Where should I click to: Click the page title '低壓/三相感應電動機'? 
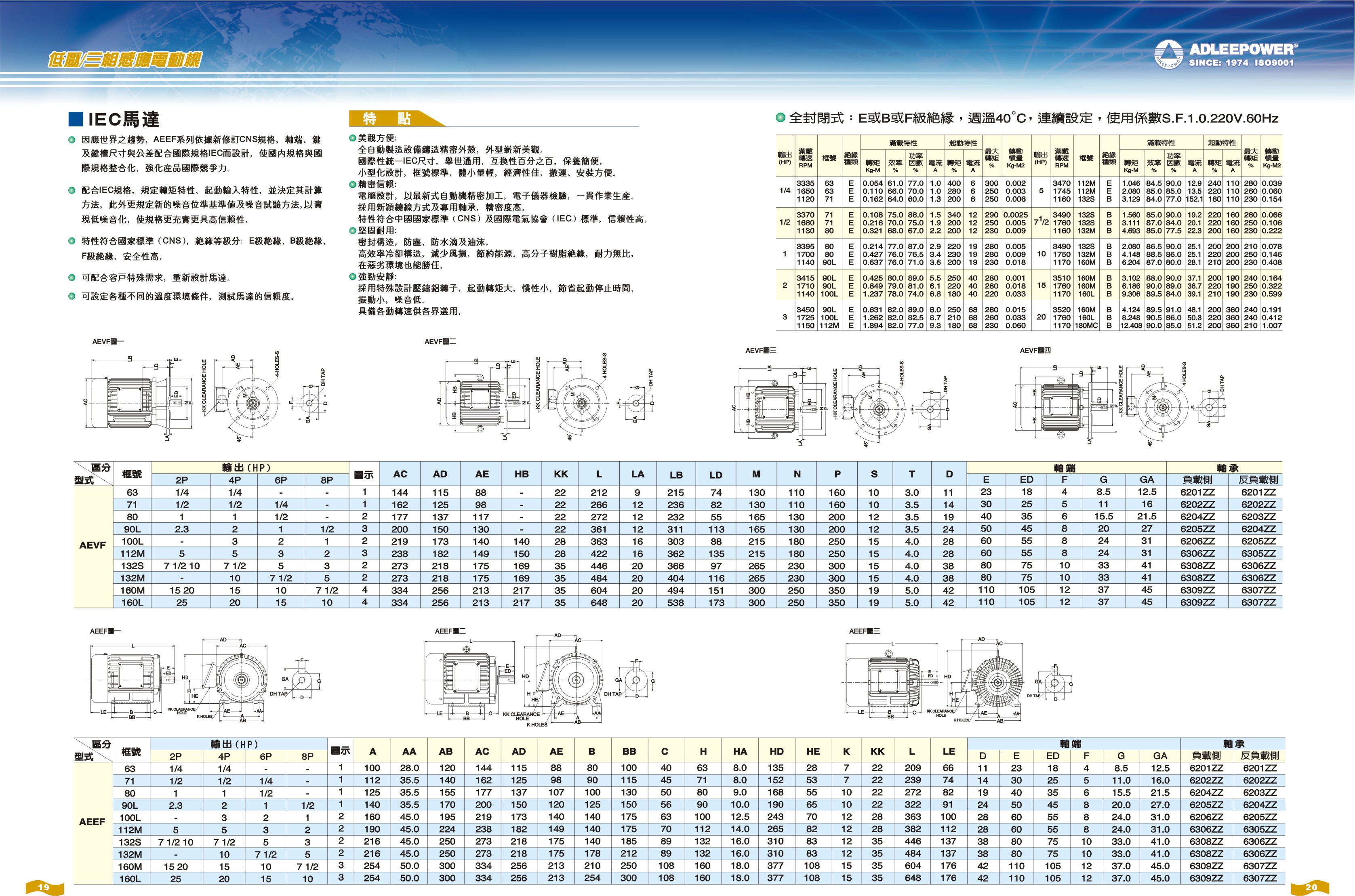tap(124, 59)
